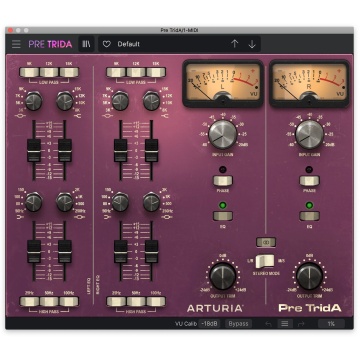360x360 pixels.
Task: Click the R channel VU meter
Action: [x=309, y=83]
